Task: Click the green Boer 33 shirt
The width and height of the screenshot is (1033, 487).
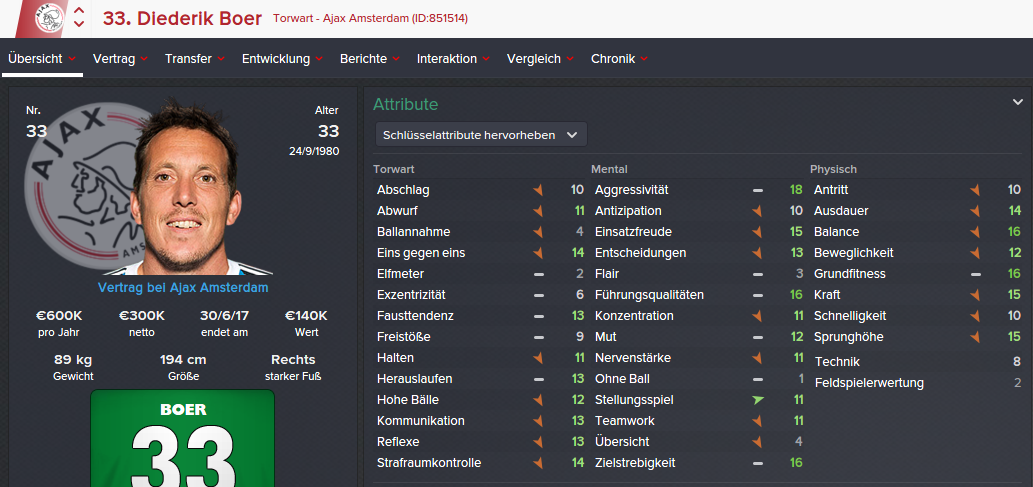Action: coord(182,440)
